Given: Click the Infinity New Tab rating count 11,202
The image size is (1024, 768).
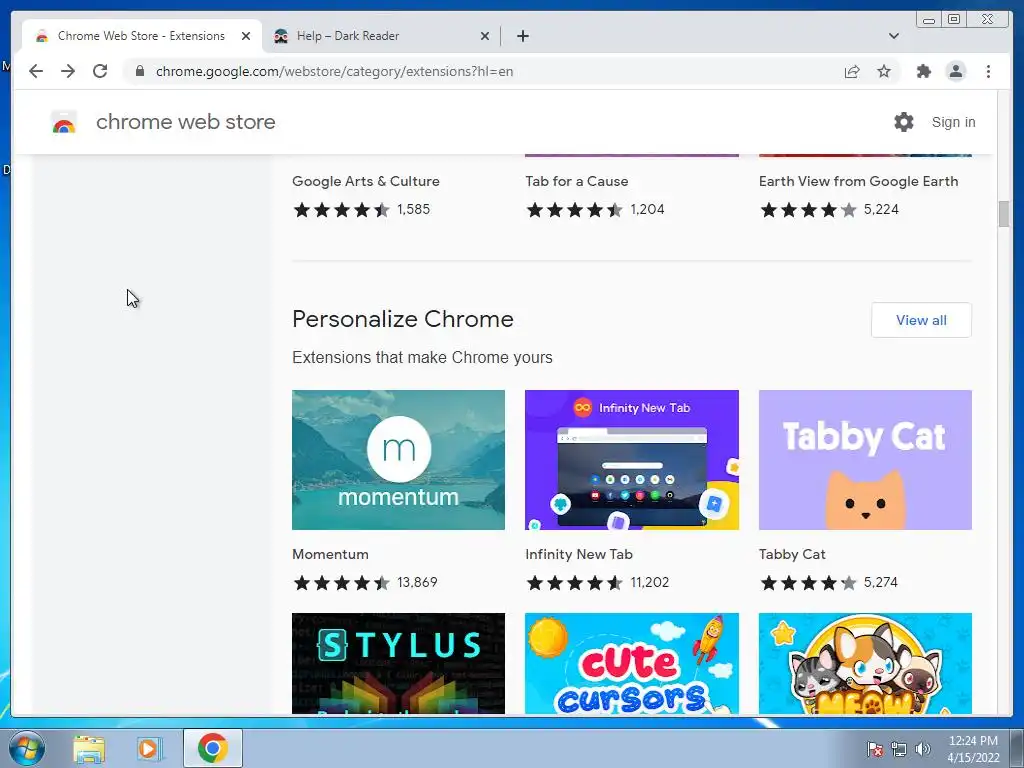Looking at the screenshot, I should (x=650, y=582).
